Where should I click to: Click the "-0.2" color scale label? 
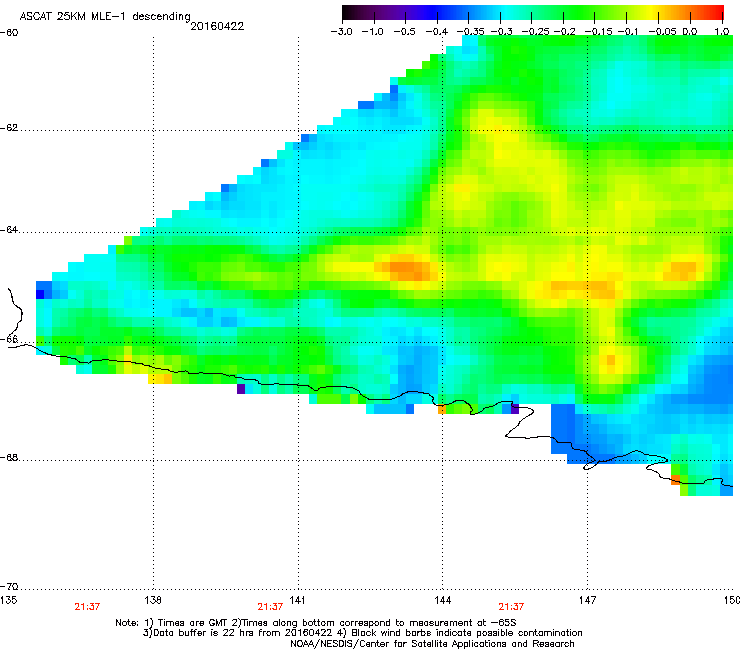click(565, 32)
